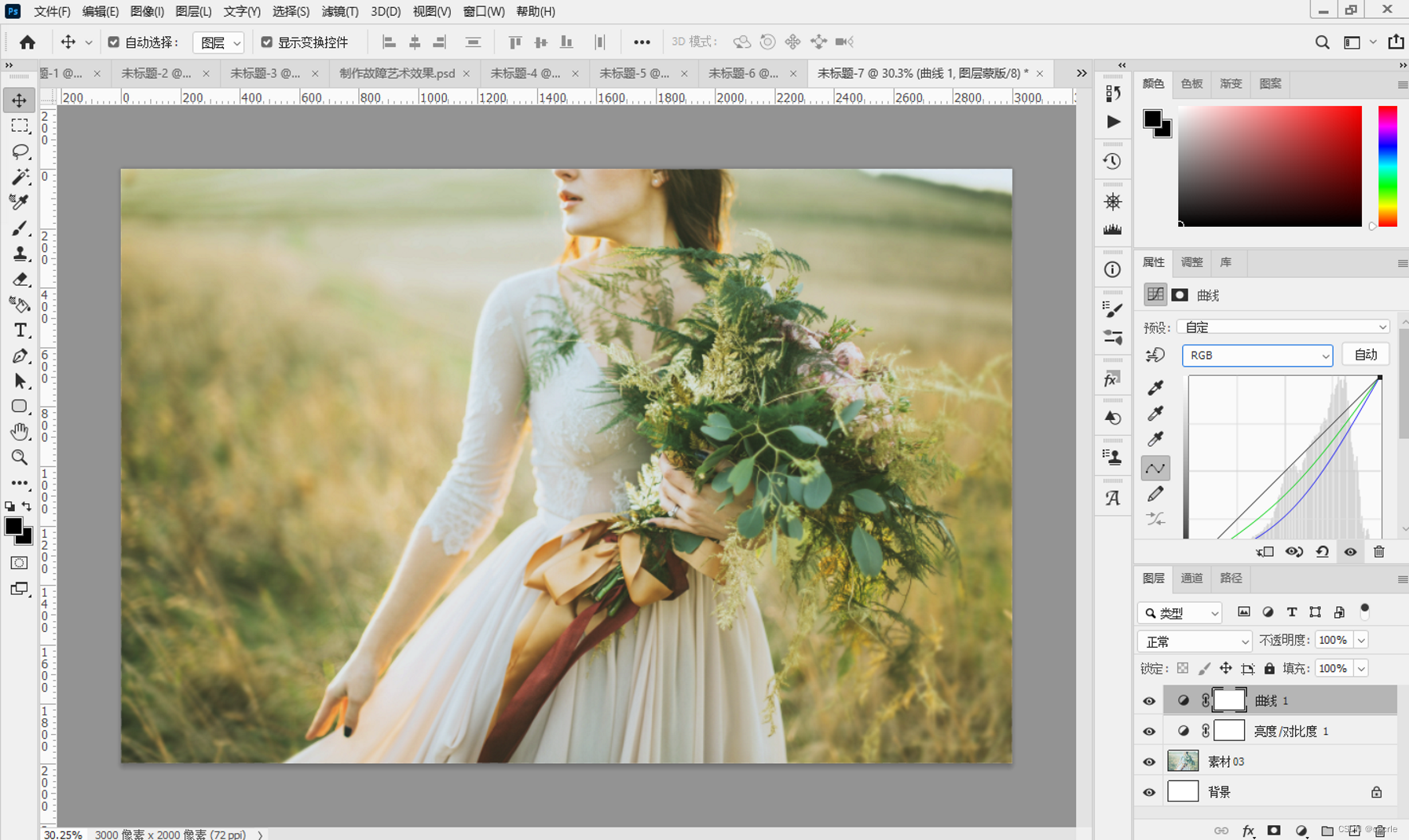The height and width of the screenshot is (840, 1409).
Task: Switch to the 调整 tab
Action: (x=1191, y=262)
